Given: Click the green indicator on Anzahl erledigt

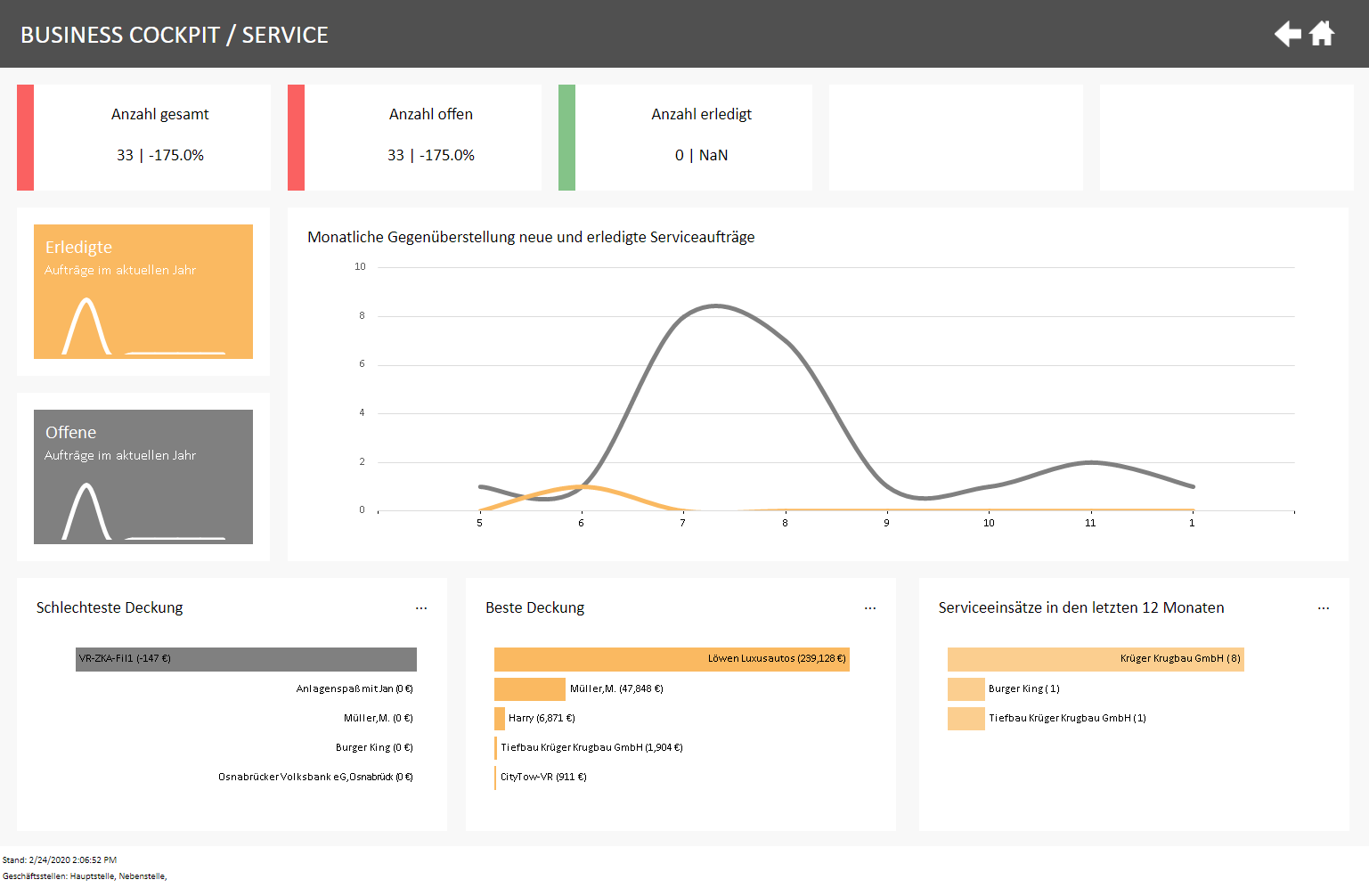Looking at the screenshot, I should point(566,137).
